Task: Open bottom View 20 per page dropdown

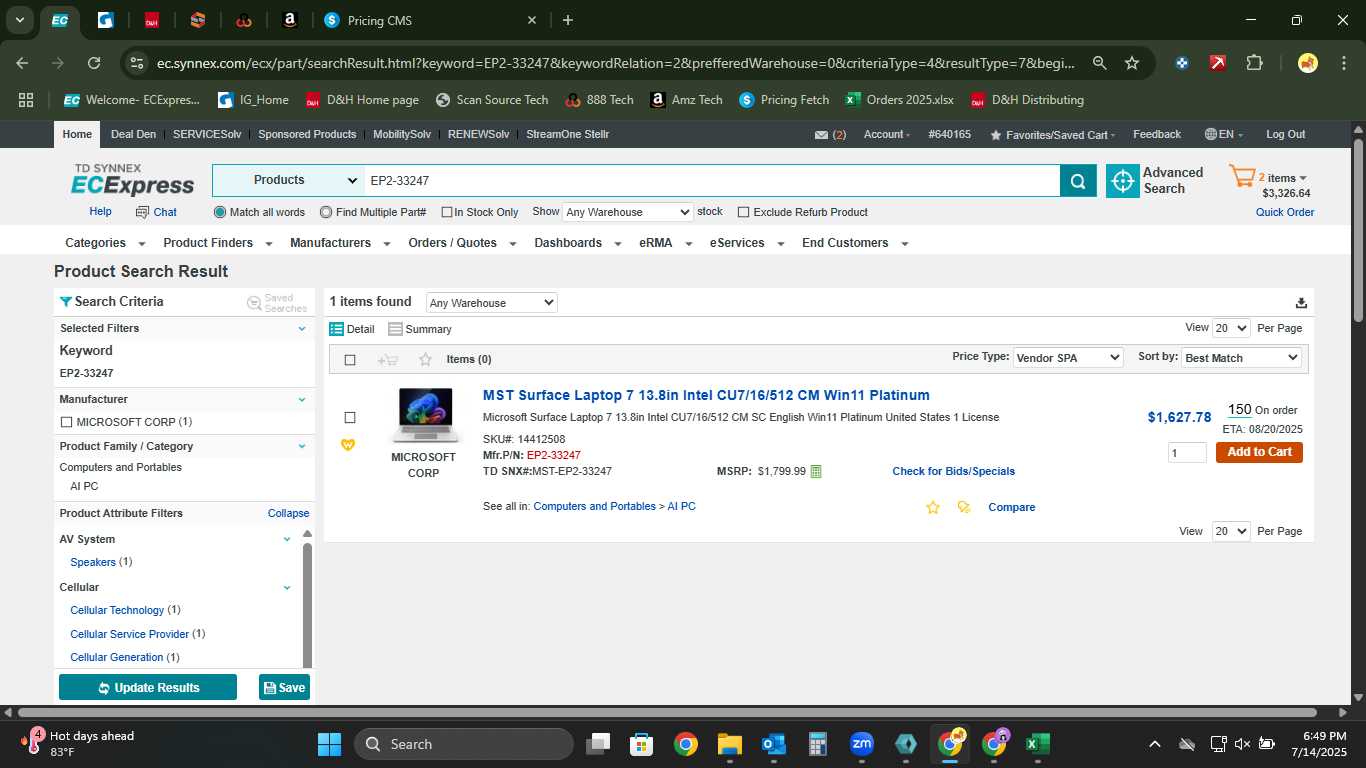Action: (1231, 531)
